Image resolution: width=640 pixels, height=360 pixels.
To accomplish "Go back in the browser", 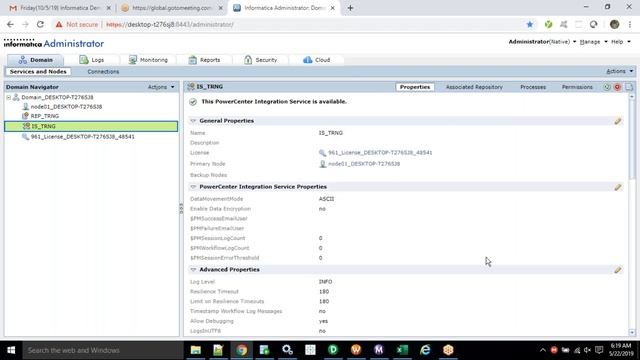I will 10,24.
